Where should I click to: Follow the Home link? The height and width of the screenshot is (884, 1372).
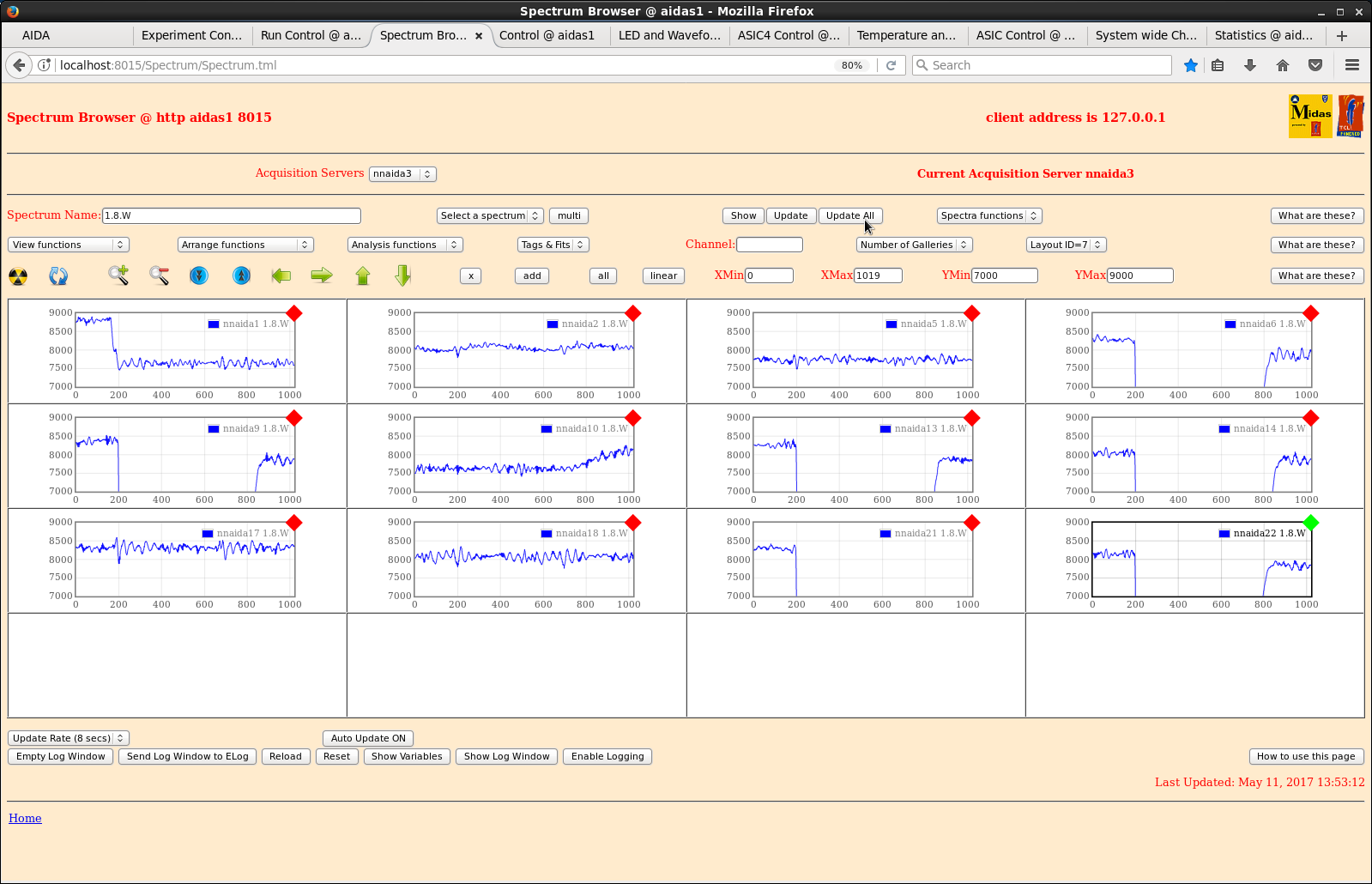25,819
